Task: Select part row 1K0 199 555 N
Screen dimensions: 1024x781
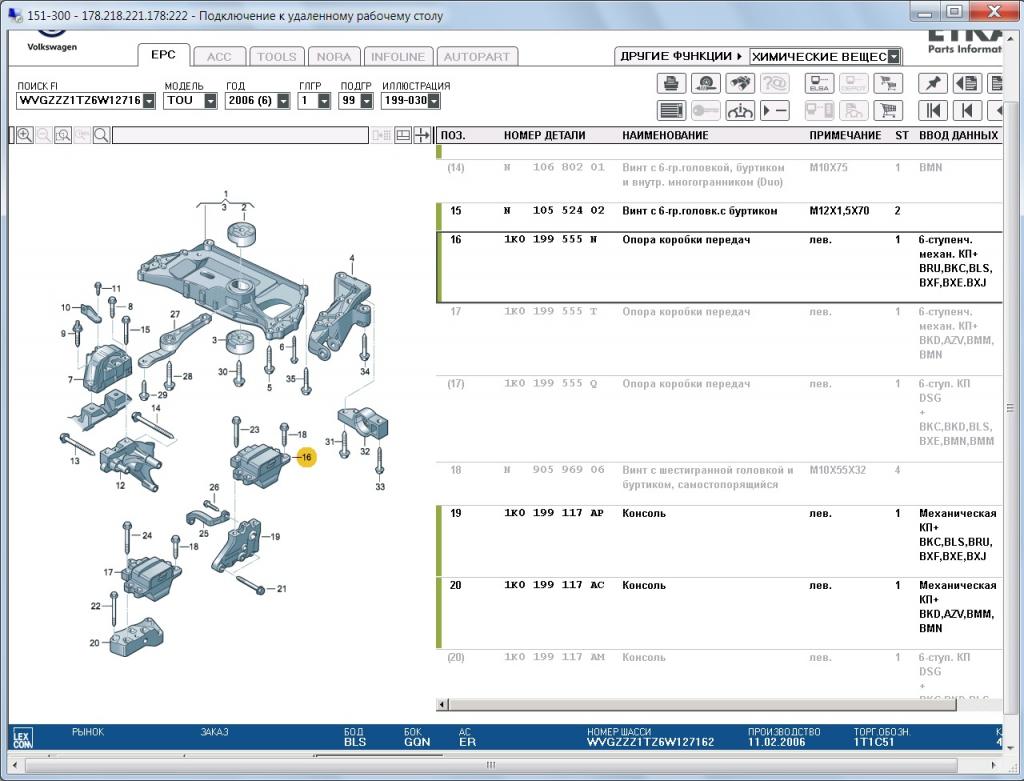Action: tap(720, 267)
